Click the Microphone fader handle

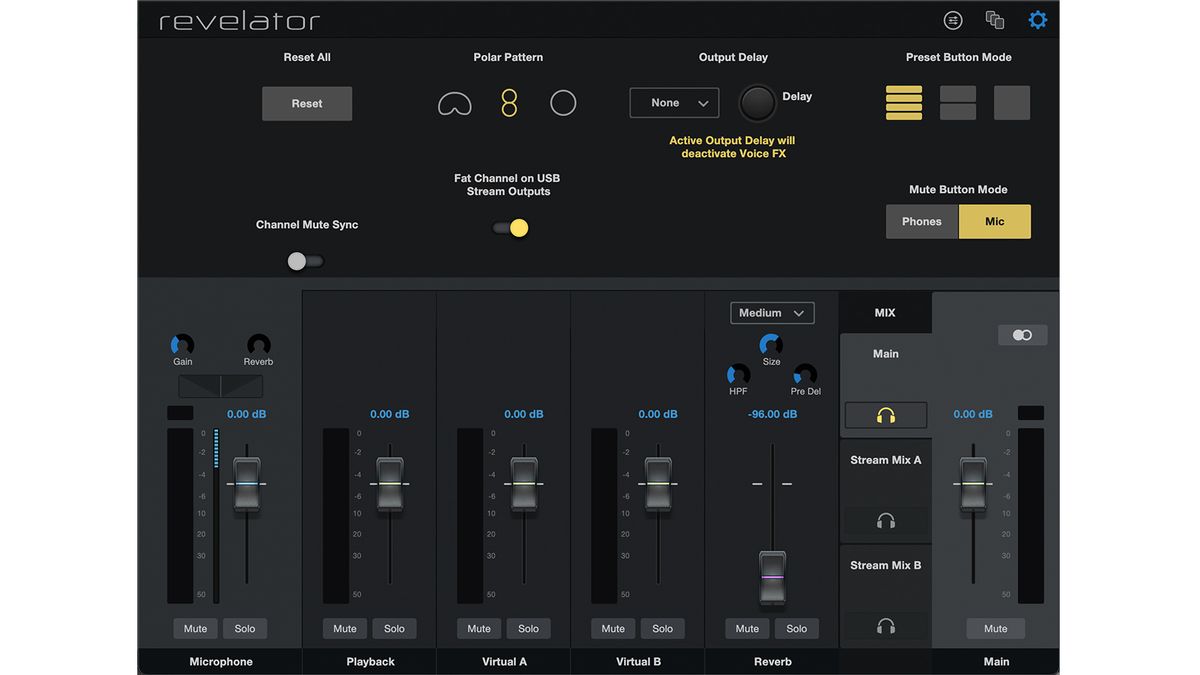pyautogui.click(x=247, y=484)
